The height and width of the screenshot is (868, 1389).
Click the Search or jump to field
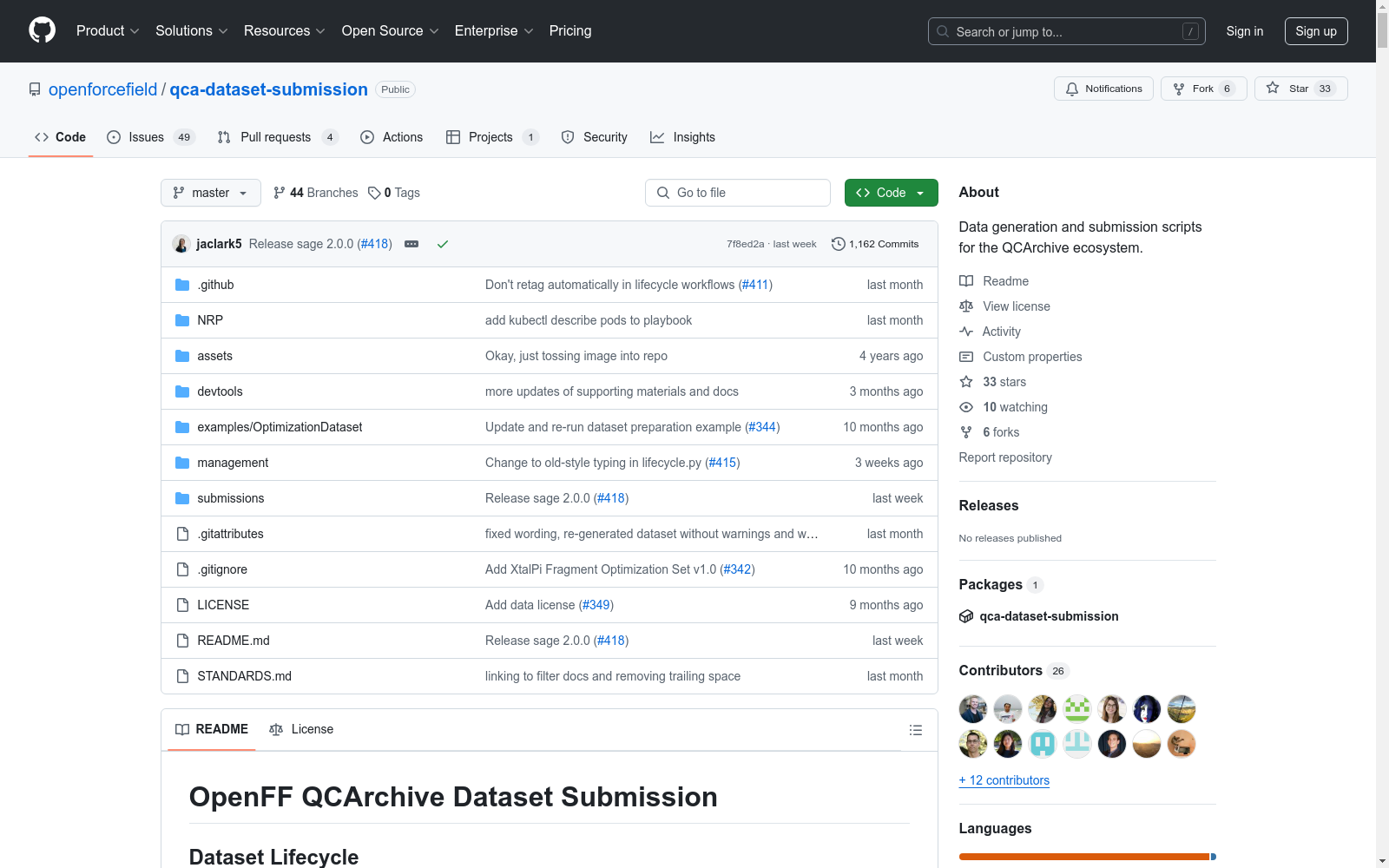click(1067, 31)
